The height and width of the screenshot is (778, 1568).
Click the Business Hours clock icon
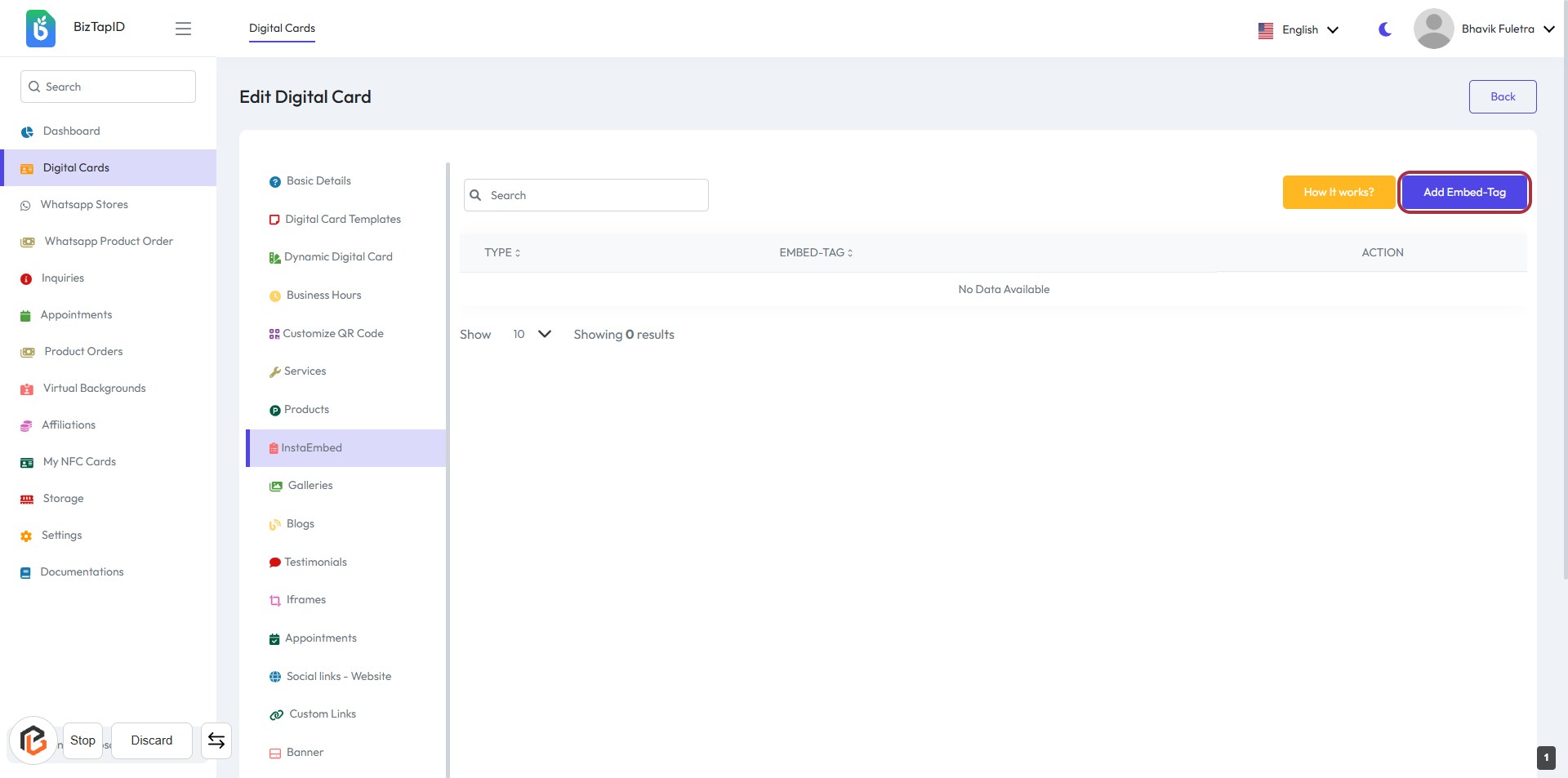click(x=275, y=296)
